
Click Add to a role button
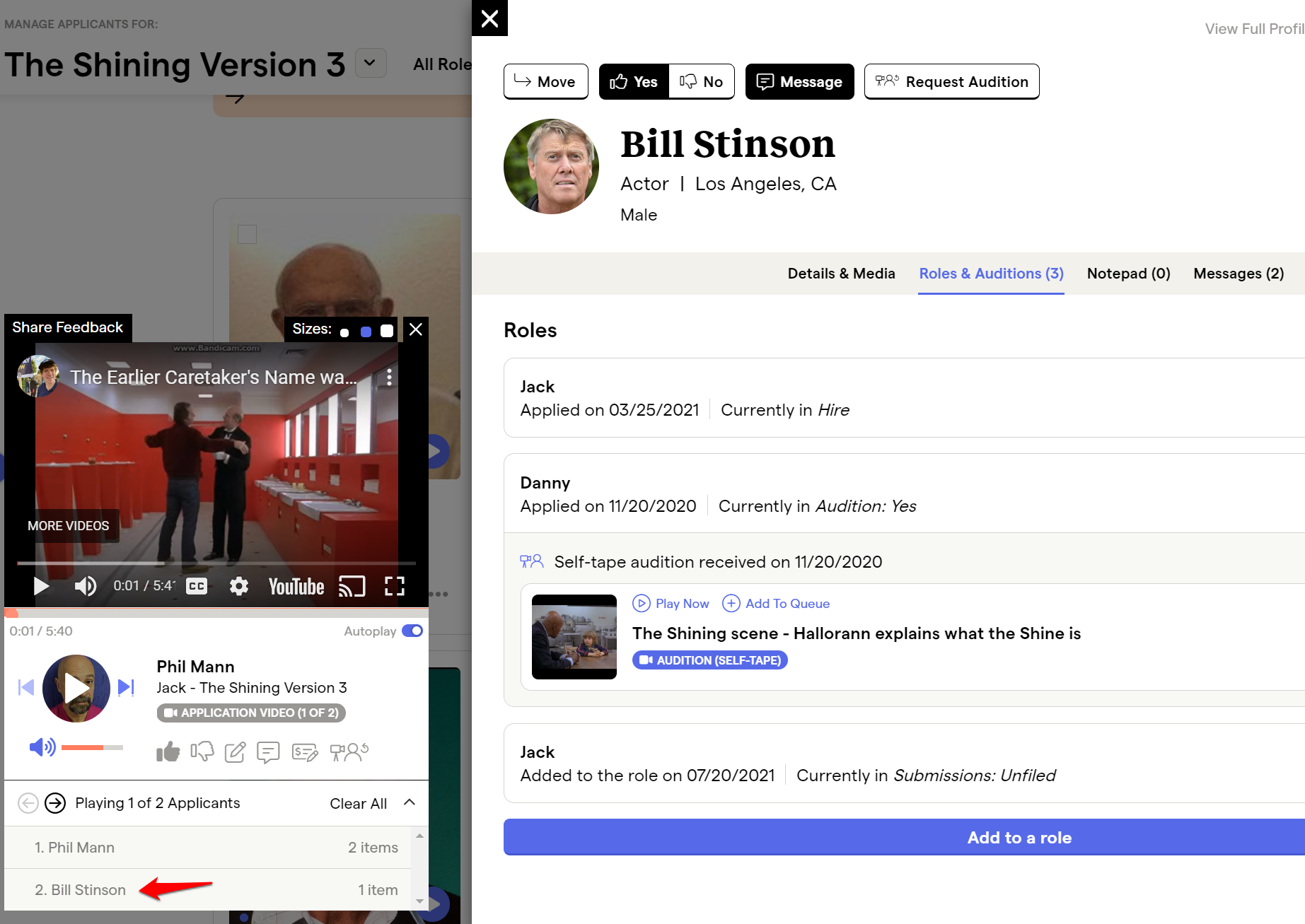904,837
